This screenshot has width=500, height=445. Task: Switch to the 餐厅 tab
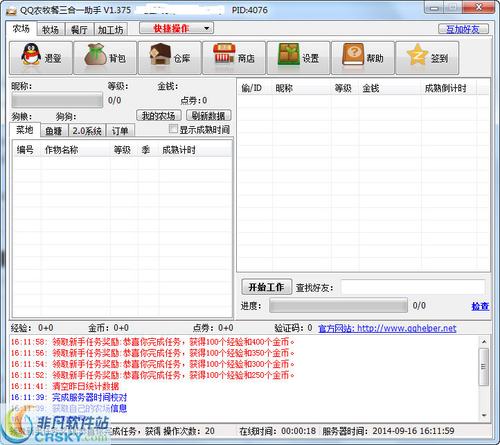pyautogui.click(x=79, y=30)
